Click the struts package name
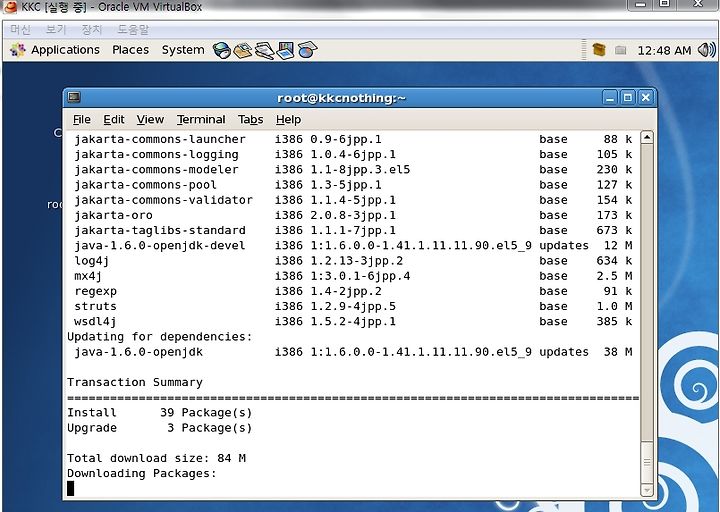Viewport: 720px width, 512px height. click(96, 306)
